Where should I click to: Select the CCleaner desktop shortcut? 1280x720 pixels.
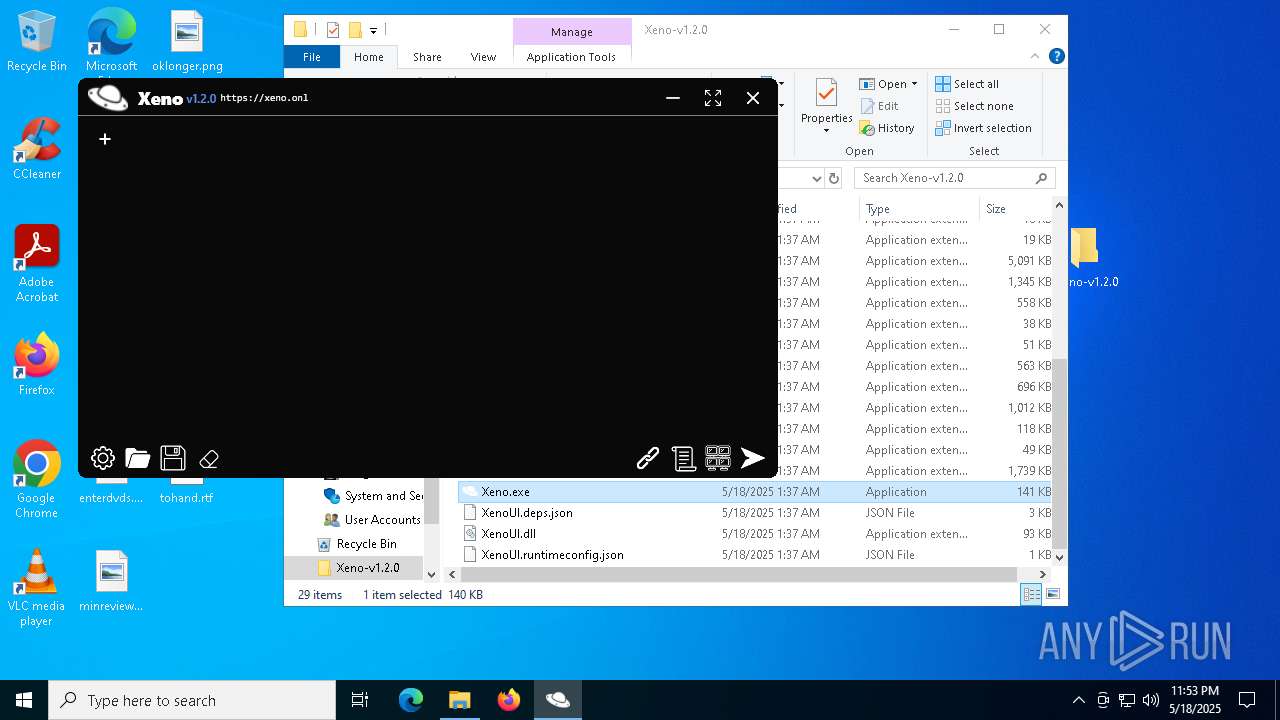pyautogui.click(x=37, y=150)
